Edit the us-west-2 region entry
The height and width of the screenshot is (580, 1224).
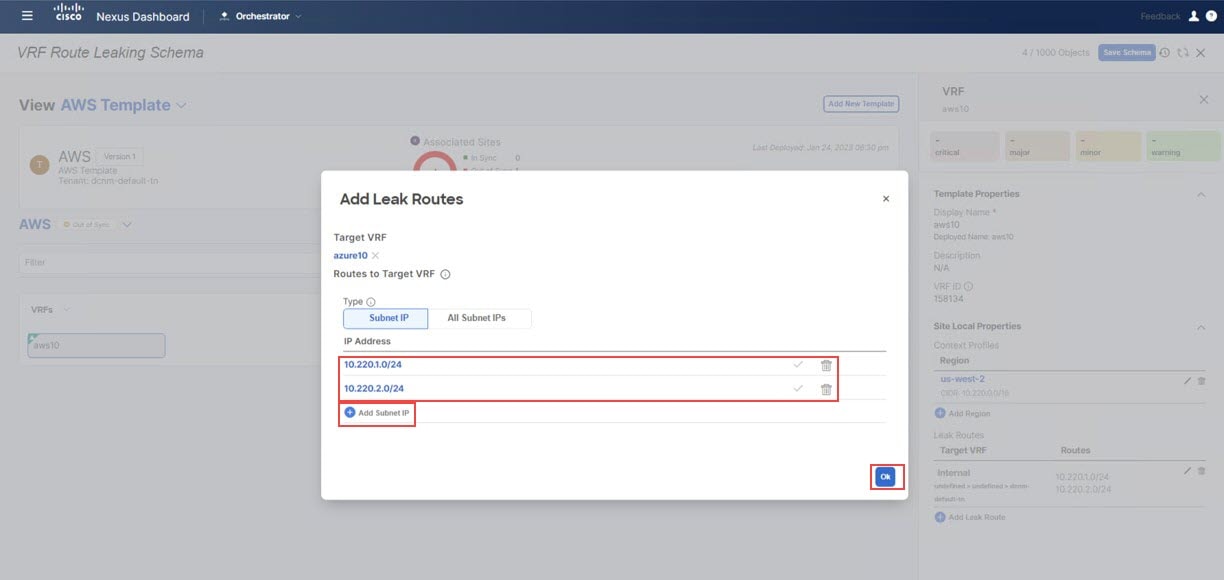point(1187,381)
